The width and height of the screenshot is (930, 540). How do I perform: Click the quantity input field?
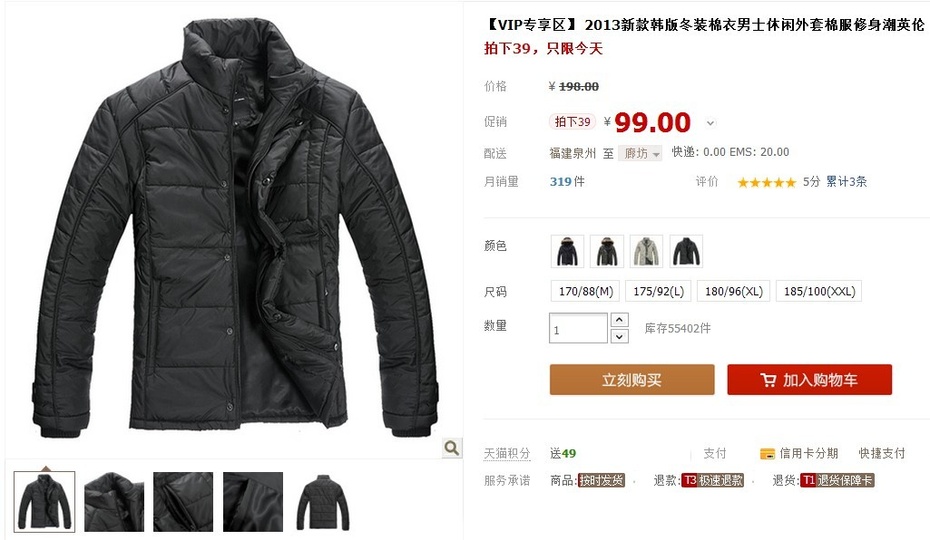[x=578, y=328]
